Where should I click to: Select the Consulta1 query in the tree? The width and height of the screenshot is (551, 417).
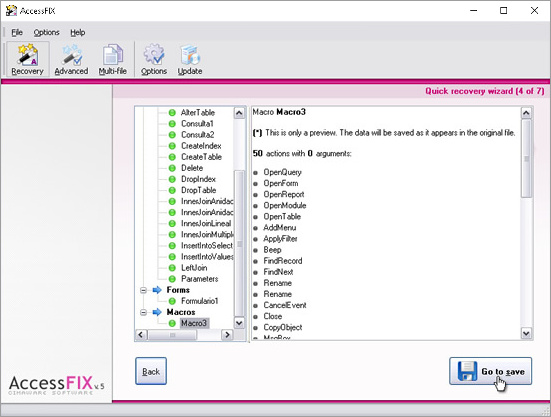197,124
